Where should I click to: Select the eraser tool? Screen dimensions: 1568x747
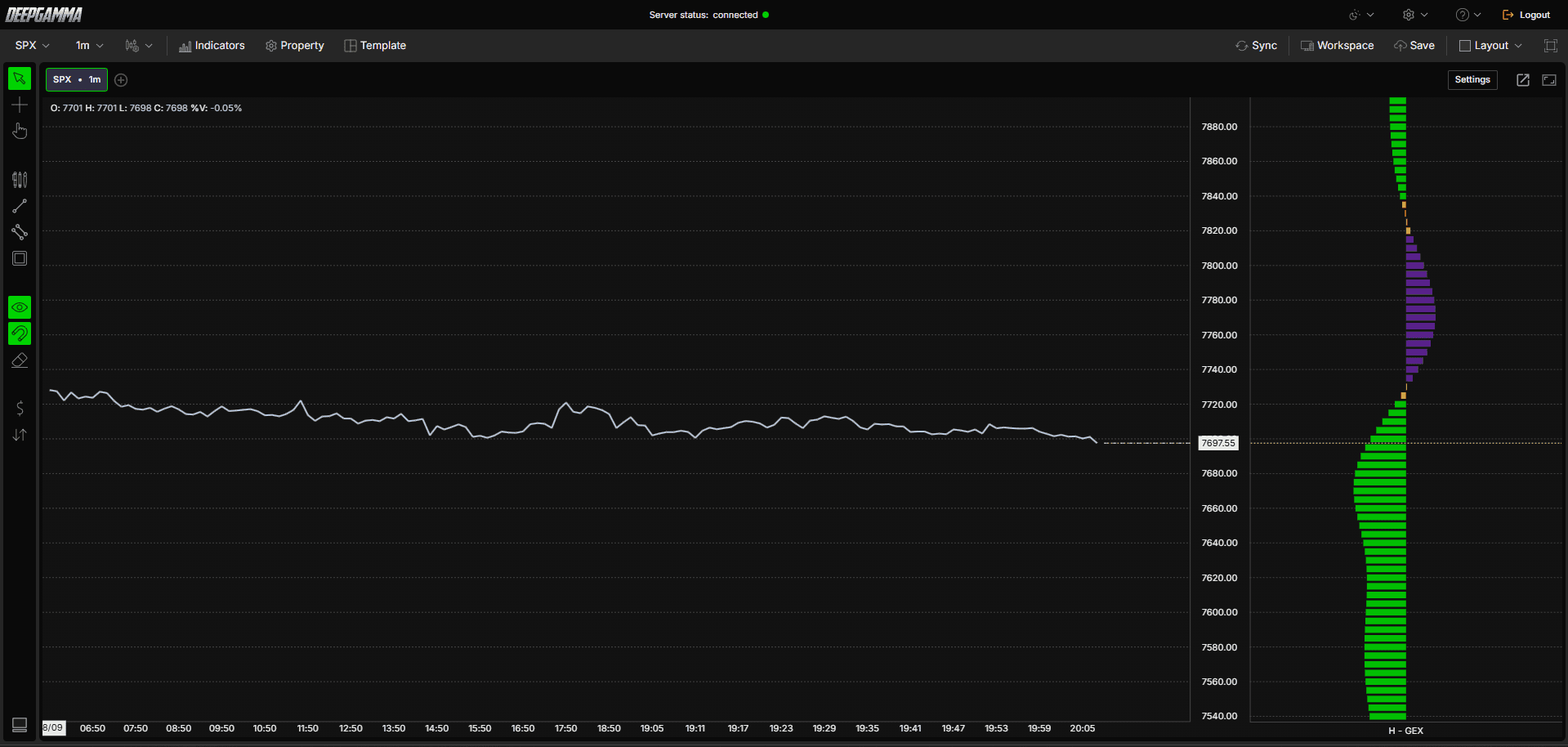[20, 360]
